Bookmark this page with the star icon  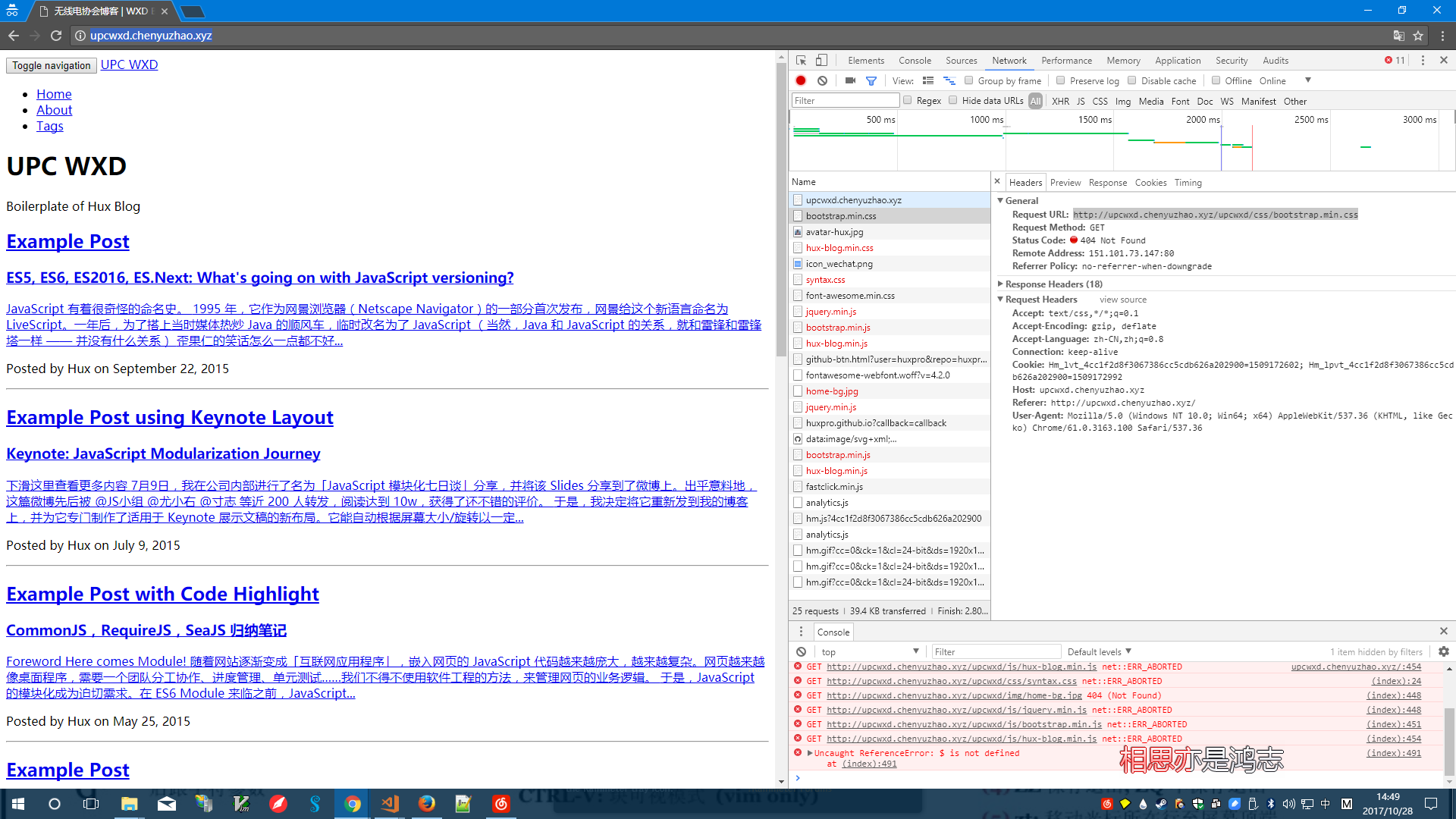click(1418, 36)
